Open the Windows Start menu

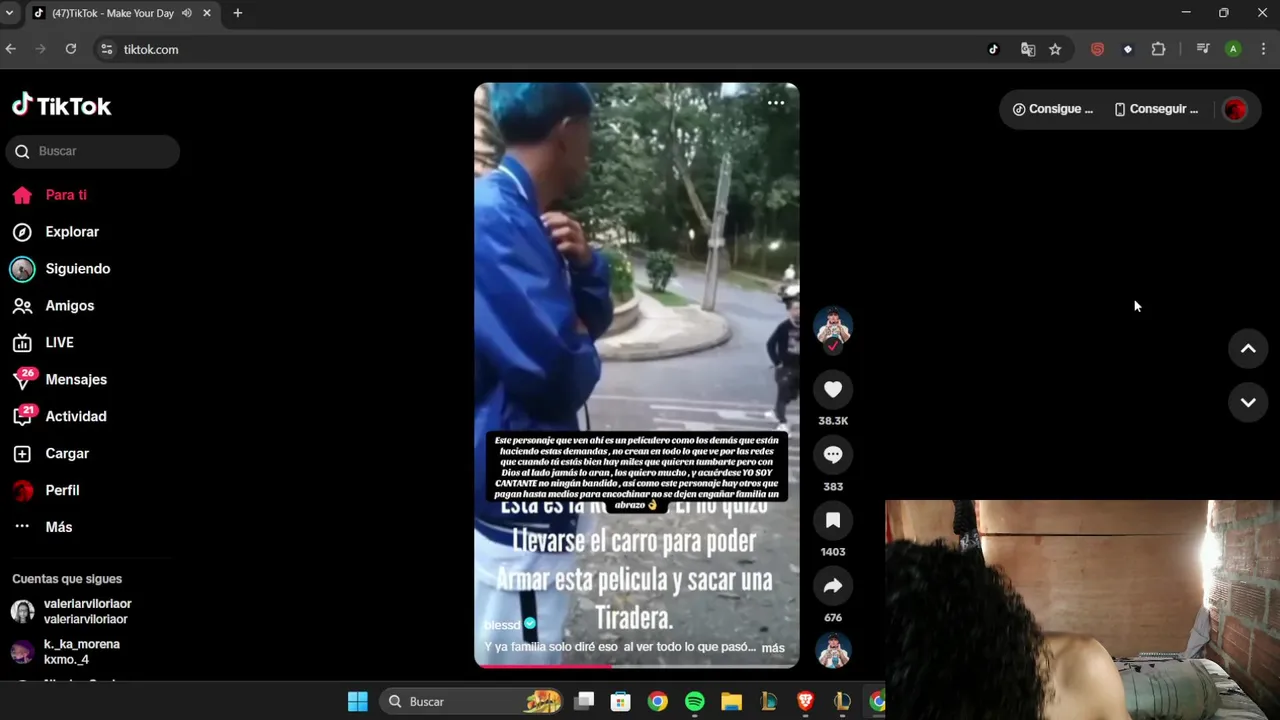[357, 701]
